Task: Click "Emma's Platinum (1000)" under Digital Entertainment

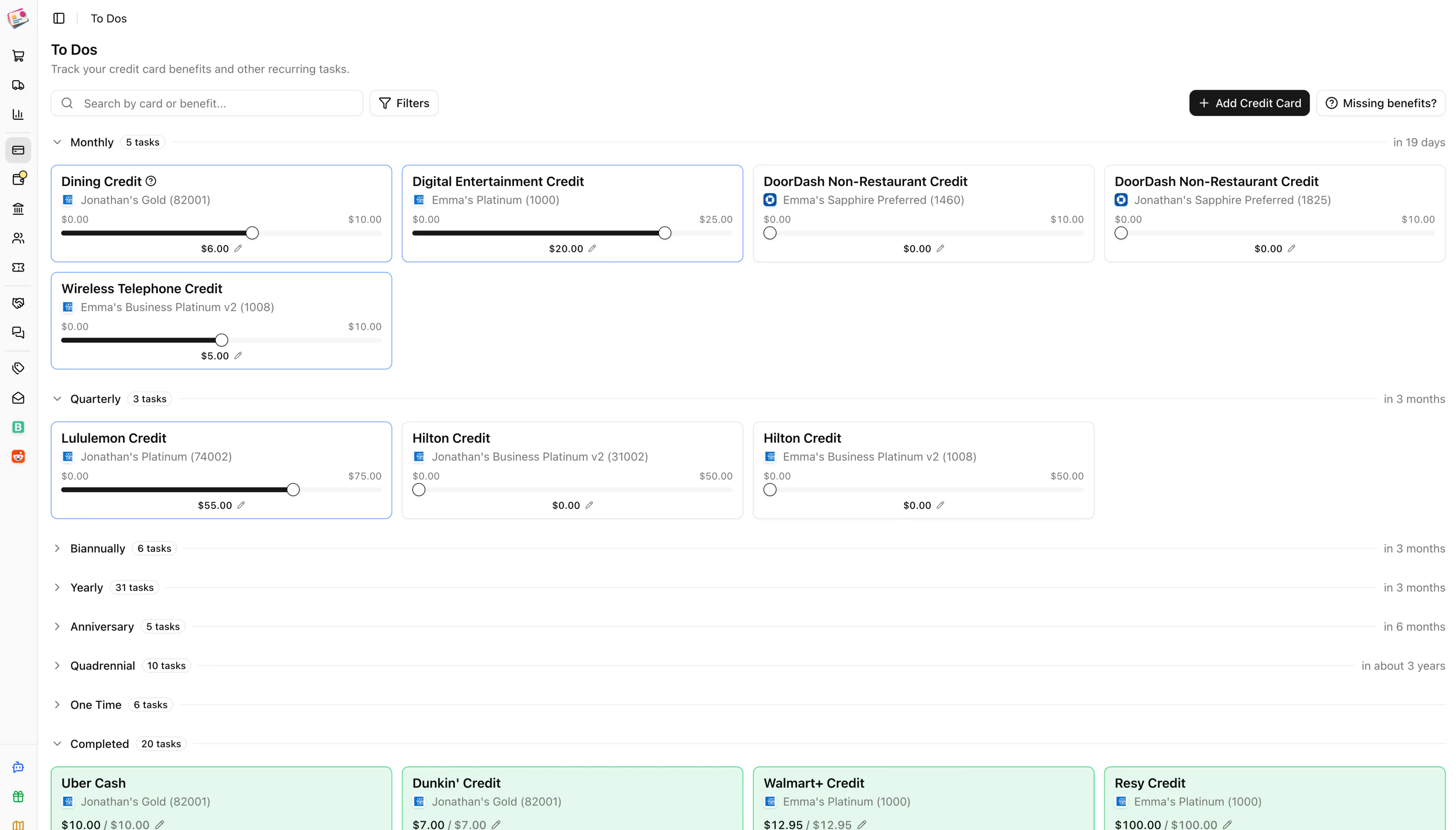Action: (x=496, y=200)
